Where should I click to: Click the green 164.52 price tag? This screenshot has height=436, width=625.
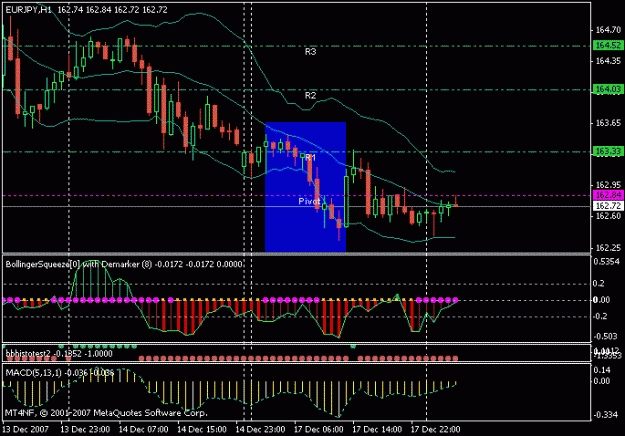608,45
